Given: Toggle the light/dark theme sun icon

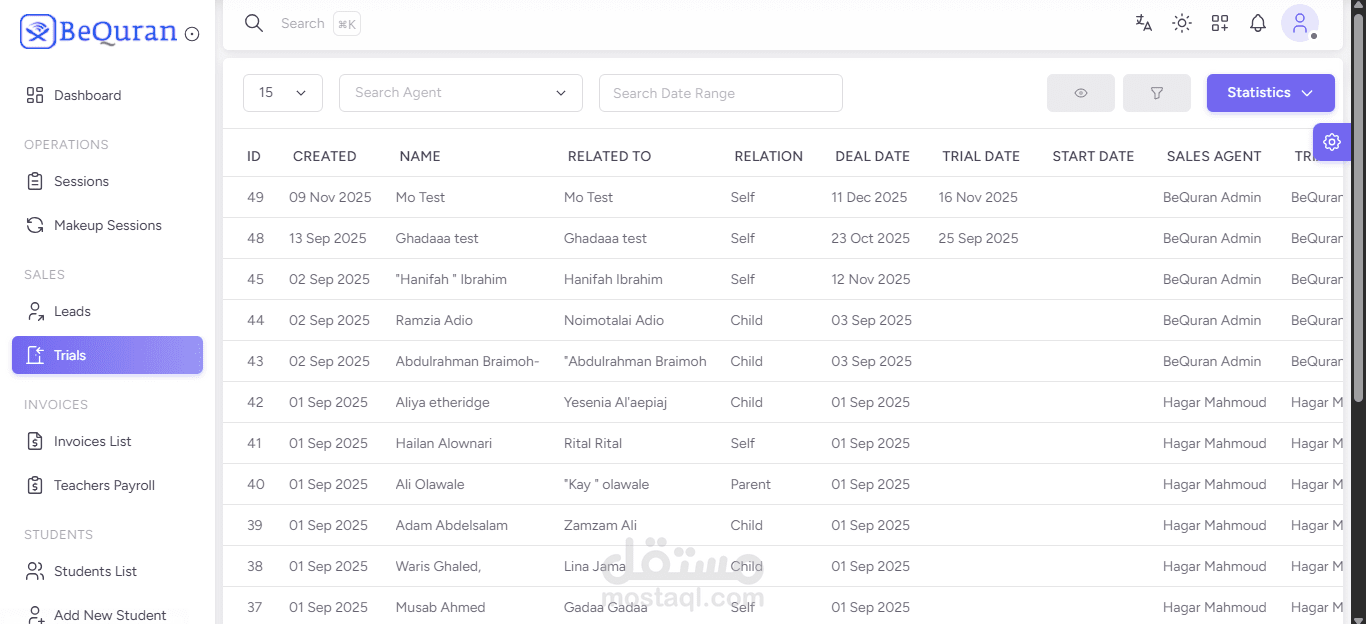Looking at the screenshot, I should point(1182,23).
